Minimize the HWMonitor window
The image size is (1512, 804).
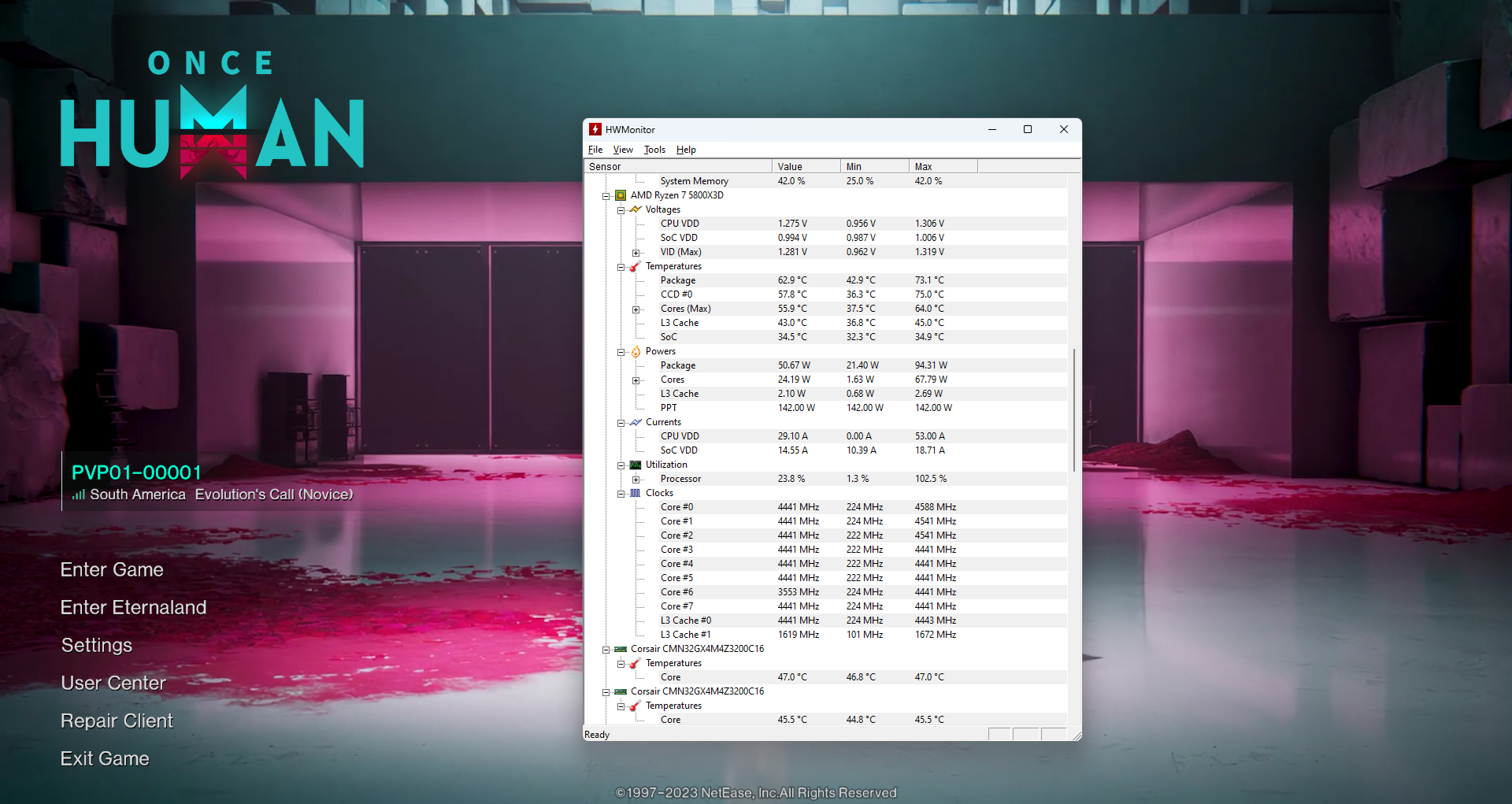pos(992,129)
